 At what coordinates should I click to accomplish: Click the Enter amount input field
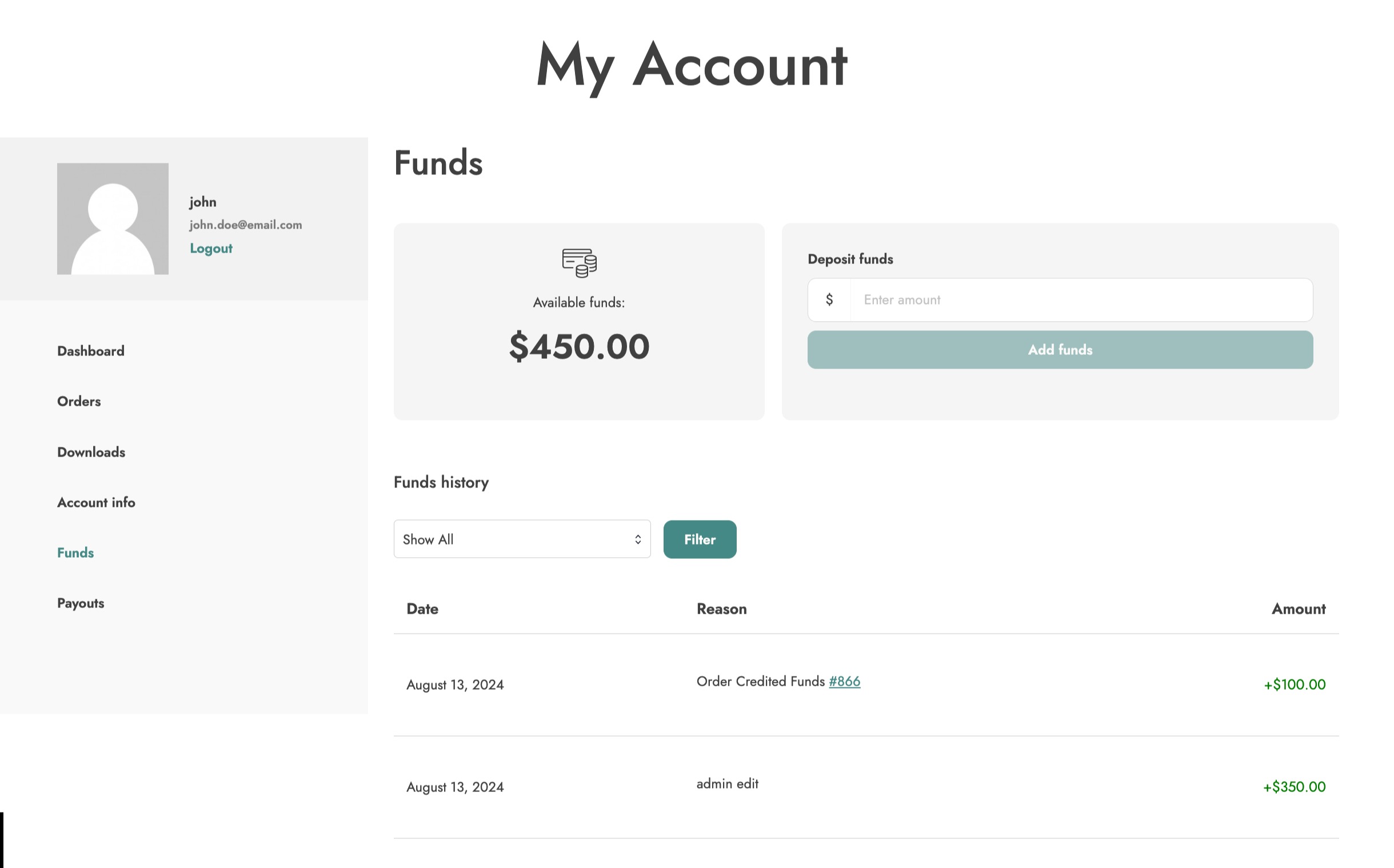click(x=1081, y=299)
